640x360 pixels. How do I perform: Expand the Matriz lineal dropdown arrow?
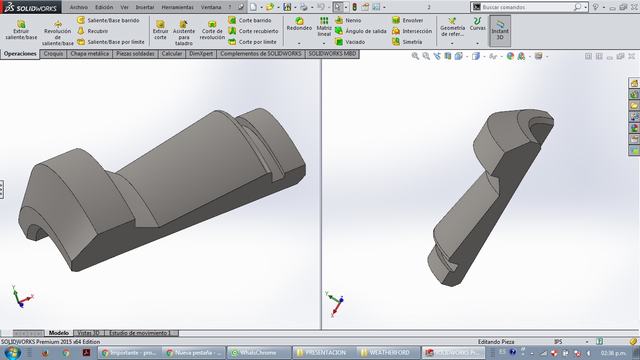tap(324, 43)
